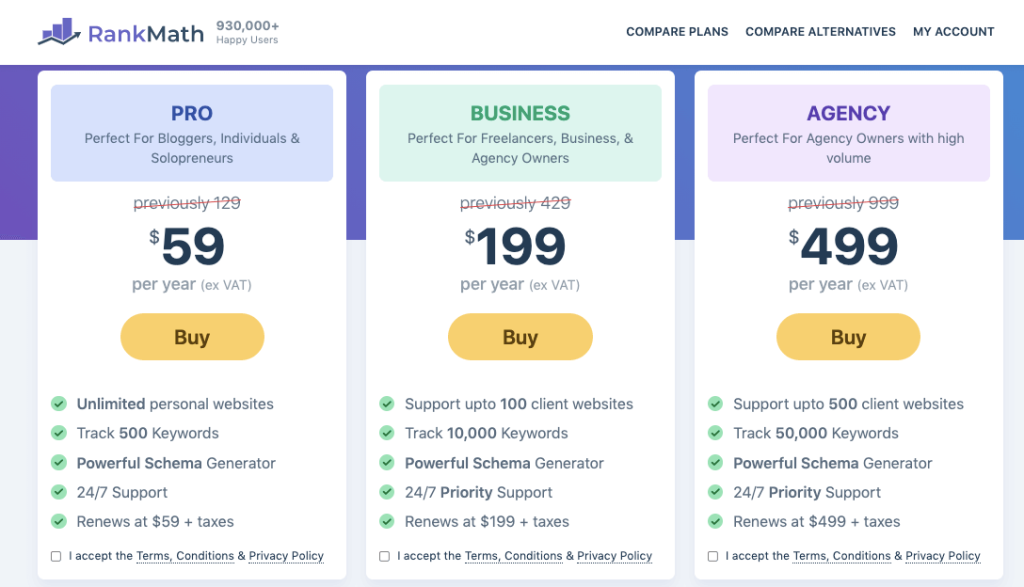Click 'Powerful Schema Generator' in PRO card
The width and height of the screenshot is (1024, 587).
click(176, 463)
